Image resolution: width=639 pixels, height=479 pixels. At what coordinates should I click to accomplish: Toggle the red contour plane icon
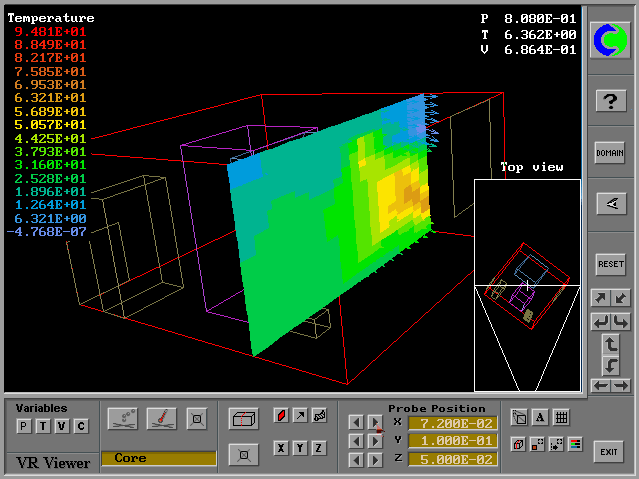pyautogui.click(x=281, y=416)
